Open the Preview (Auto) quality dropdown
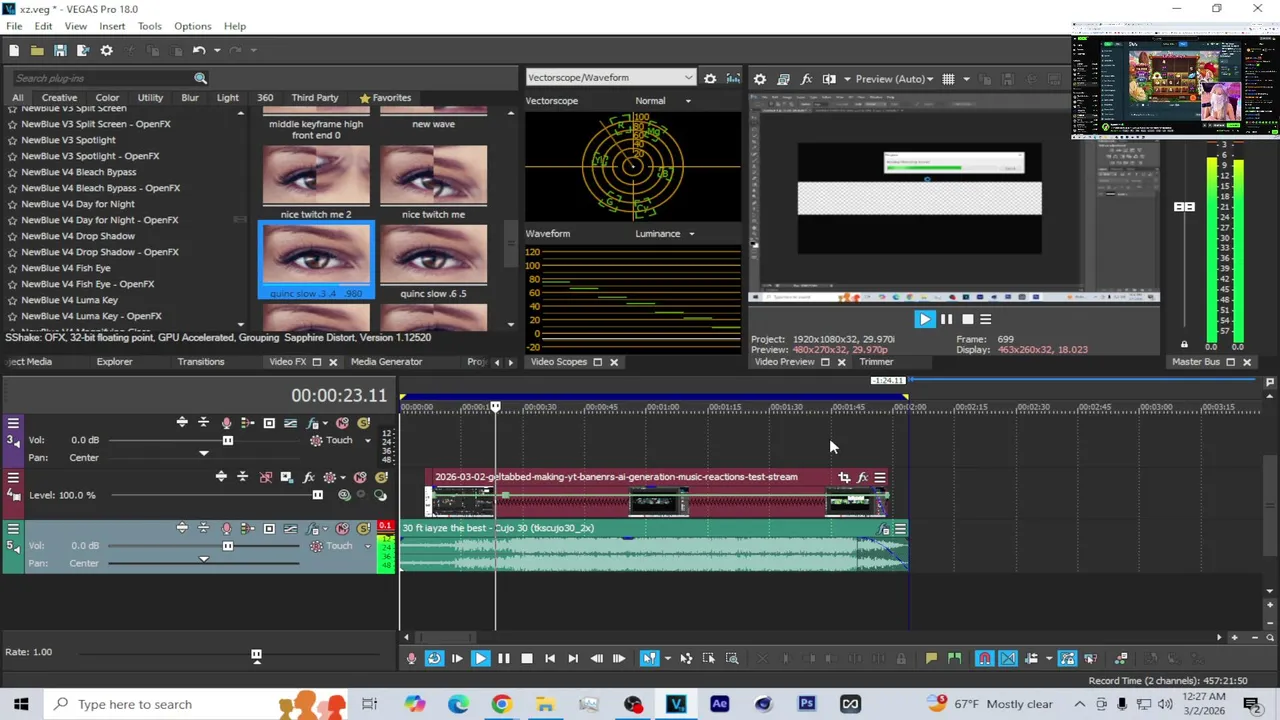1280x720 pixels. 894,79
